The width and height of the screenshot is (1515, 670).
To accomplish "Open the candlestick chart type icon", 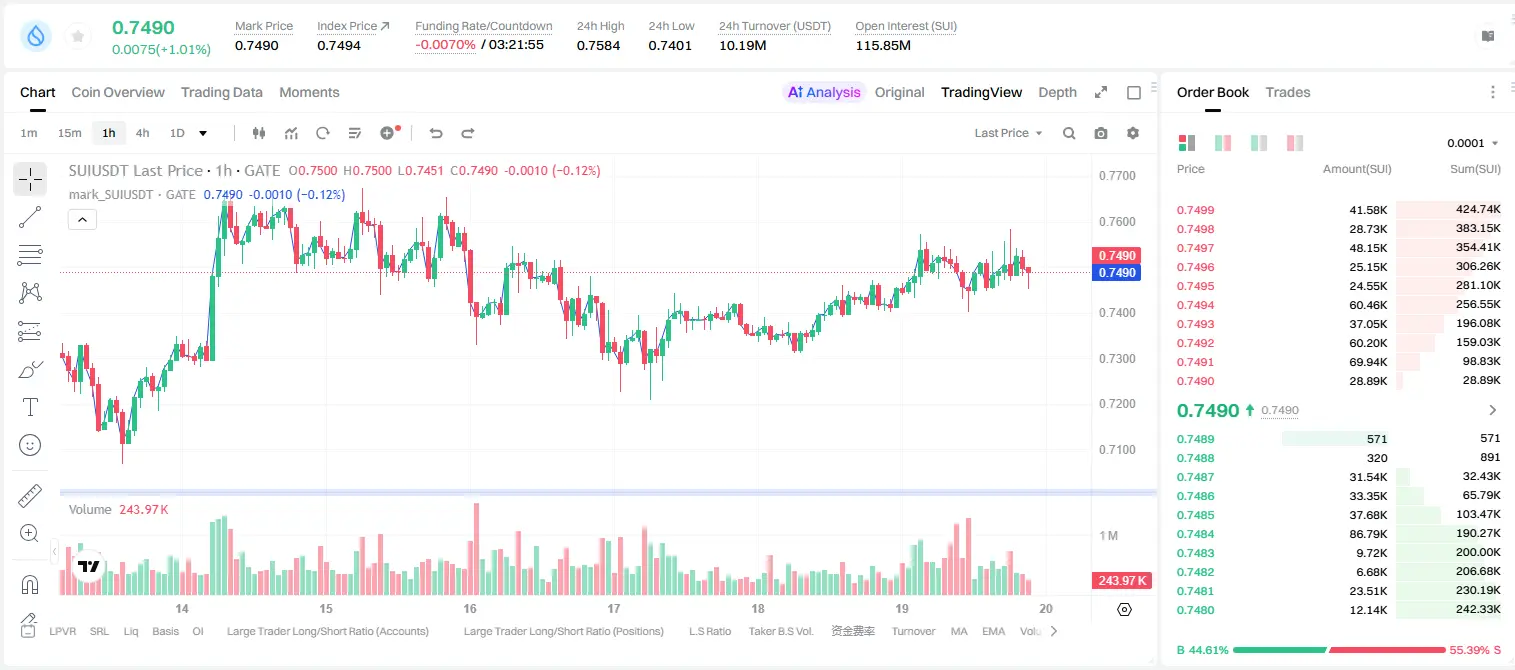I will (x=259, y=133).
